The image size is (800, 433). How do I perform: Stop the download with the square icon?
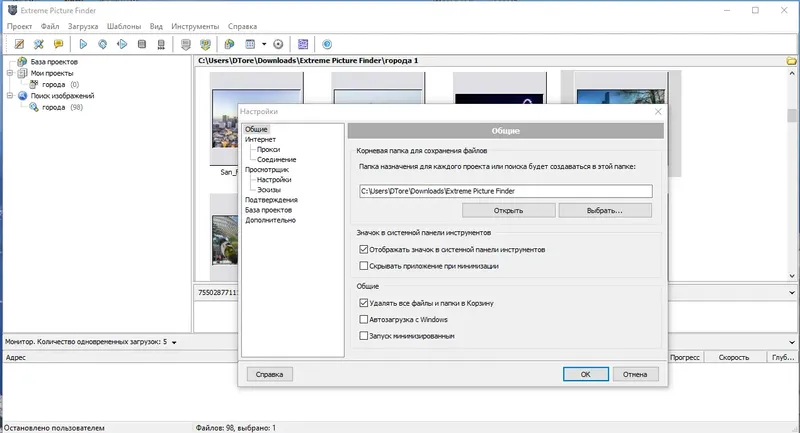click(142, 44)
